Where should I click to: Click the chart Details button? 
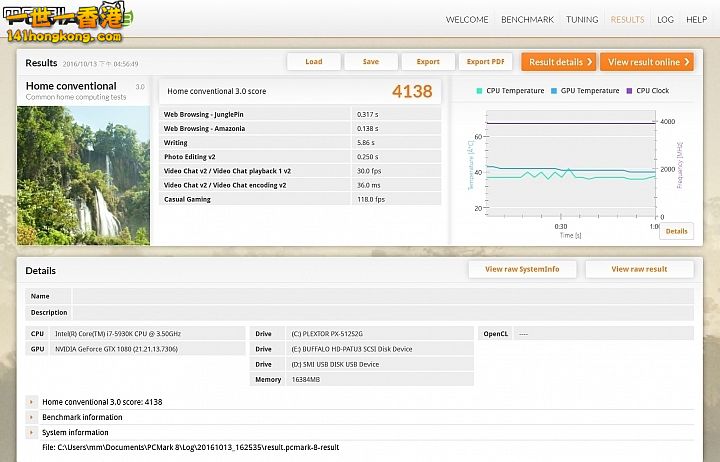click(x=676, y=231)
